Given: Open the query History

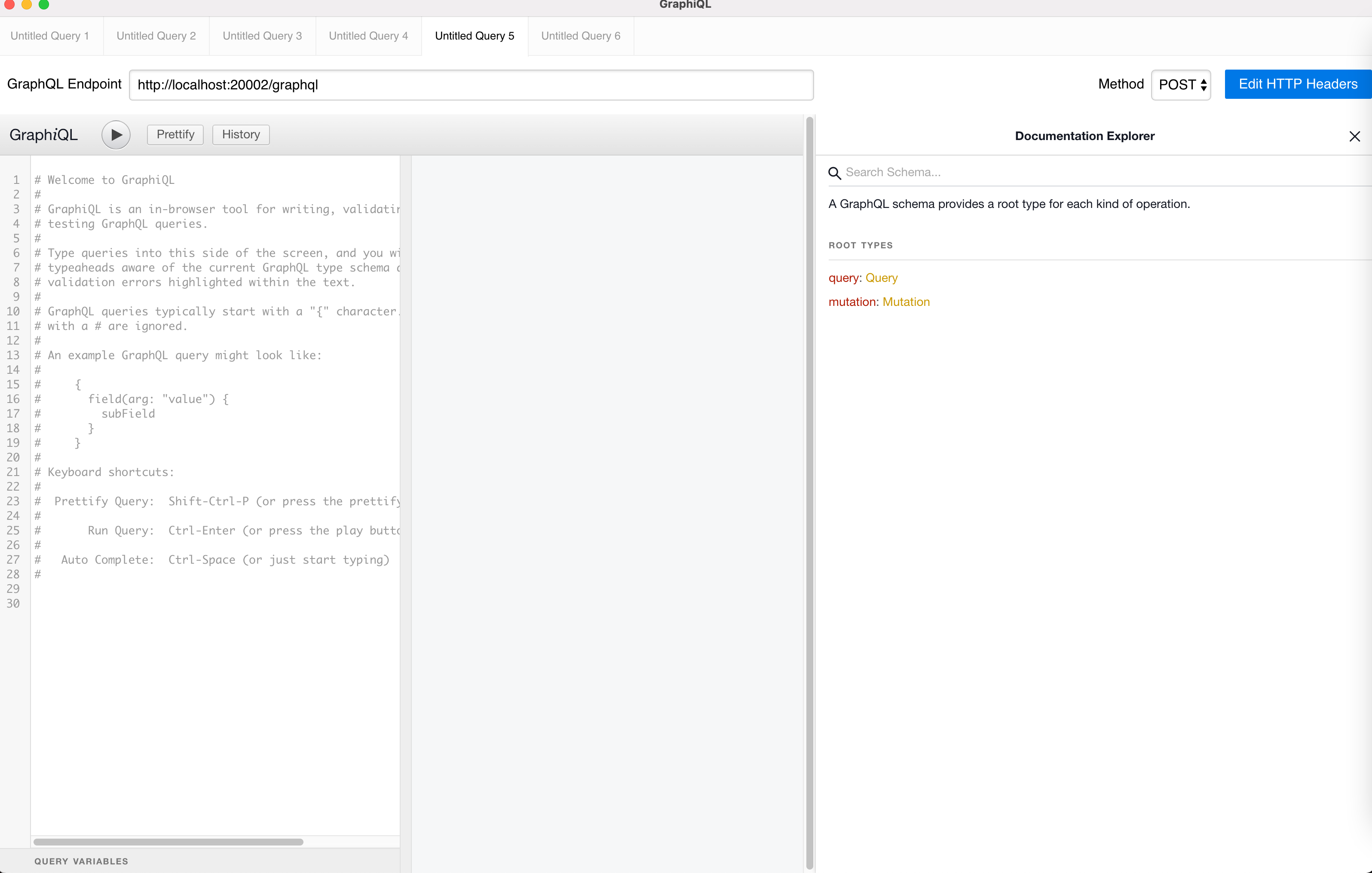Looking at the screenshot, I should tap(241, 134).
